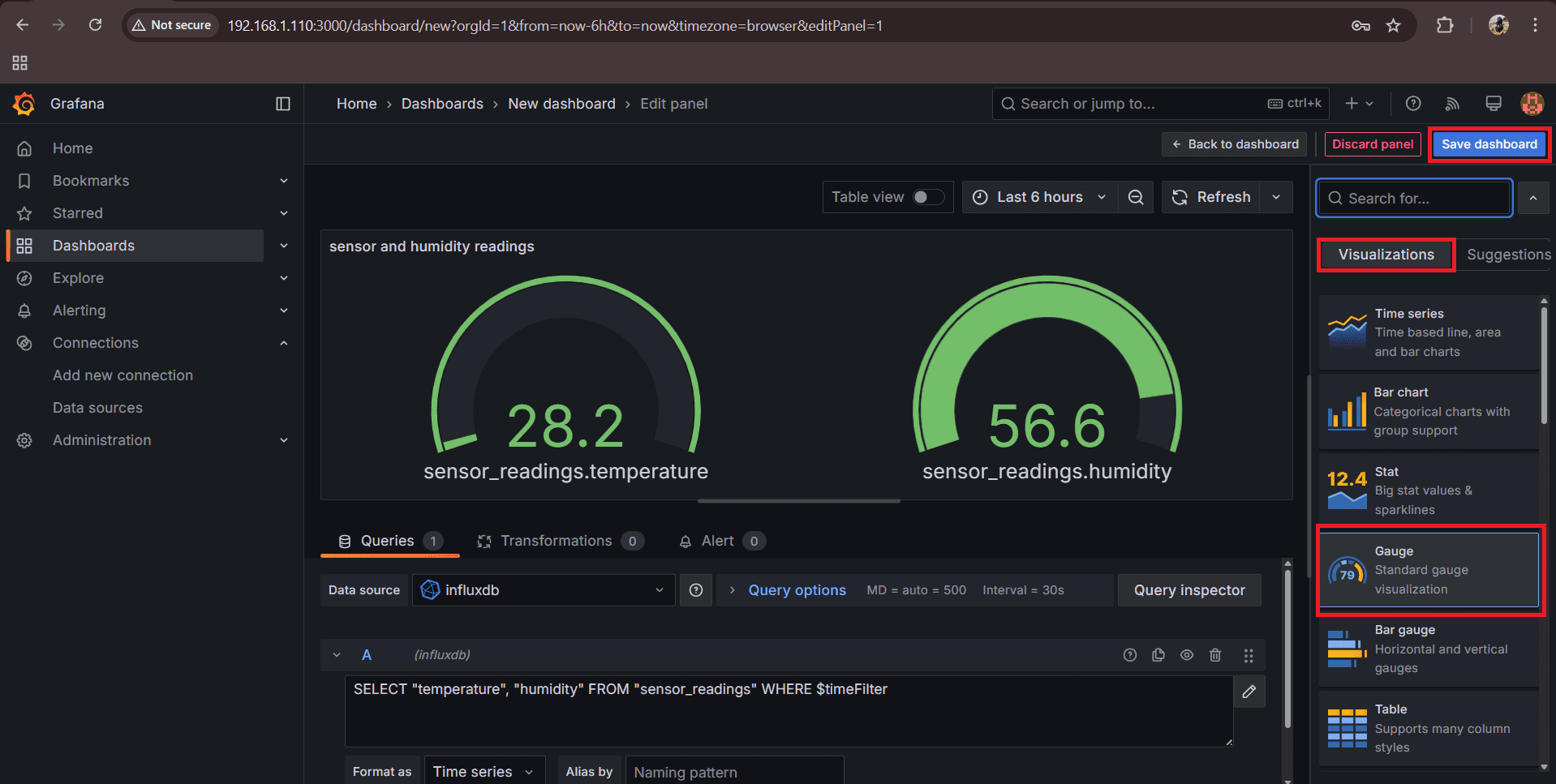Image resolution: width=1556 pixels, height=784 pixels.
Task: Enable Table view toggle
Action: click(x=926, y=196)
